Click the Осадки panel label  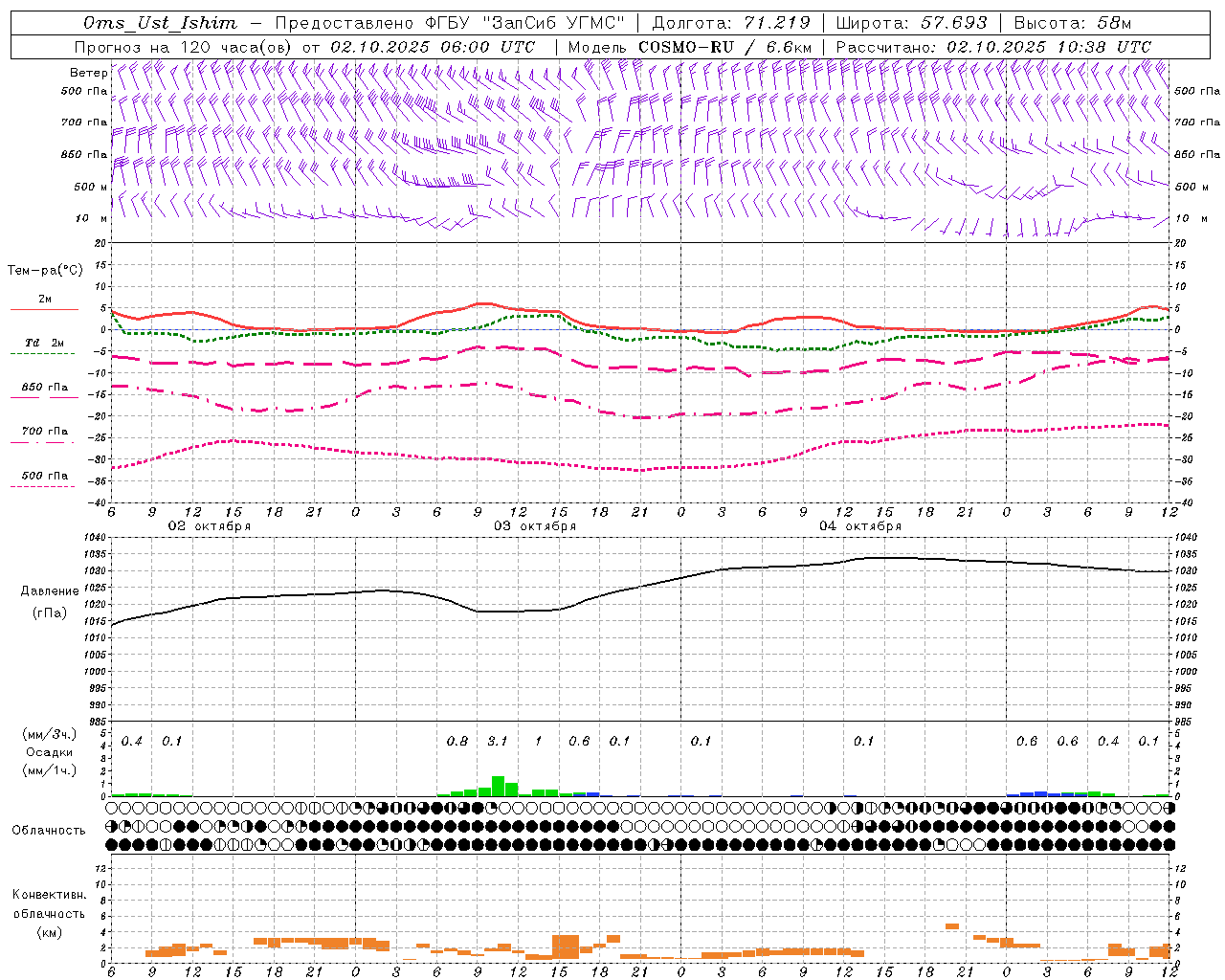pos(50,752)
